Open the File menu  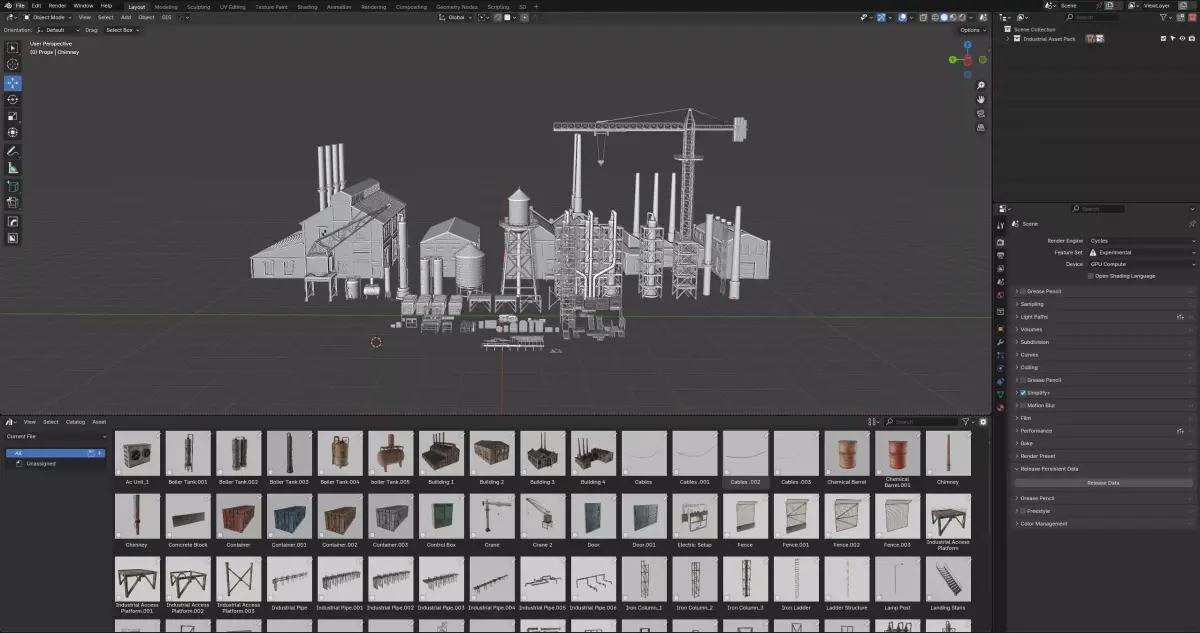(20, 6)
